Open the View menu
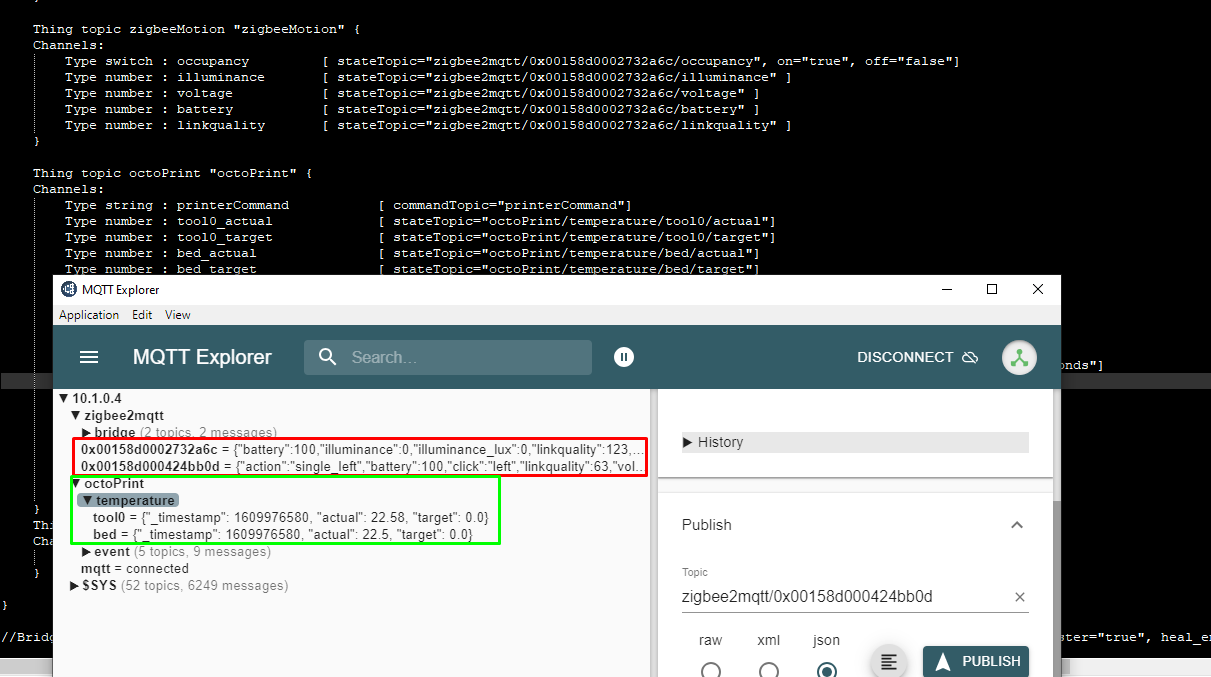This screenshot has height=677, width=1211. pyautogui.click(x=178, y=314)
